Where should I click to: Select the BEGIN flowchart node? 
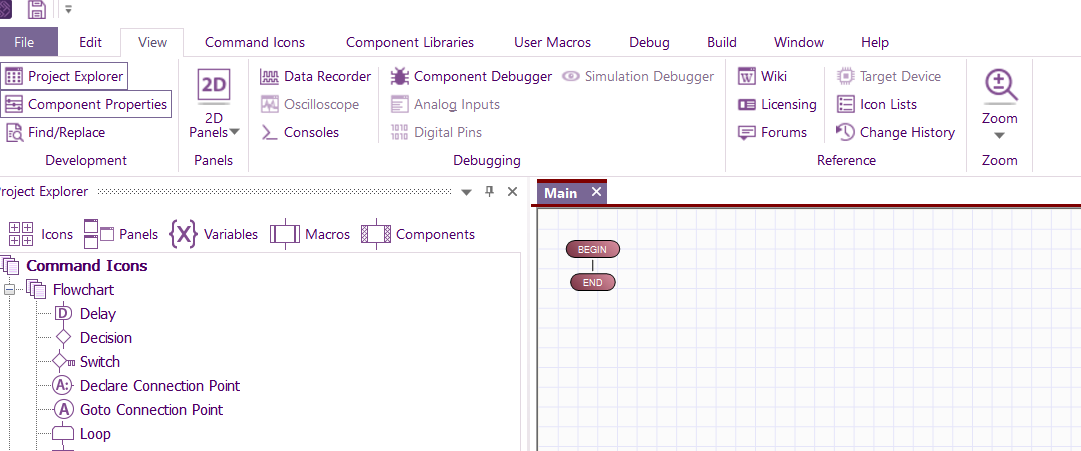(592, 249)
